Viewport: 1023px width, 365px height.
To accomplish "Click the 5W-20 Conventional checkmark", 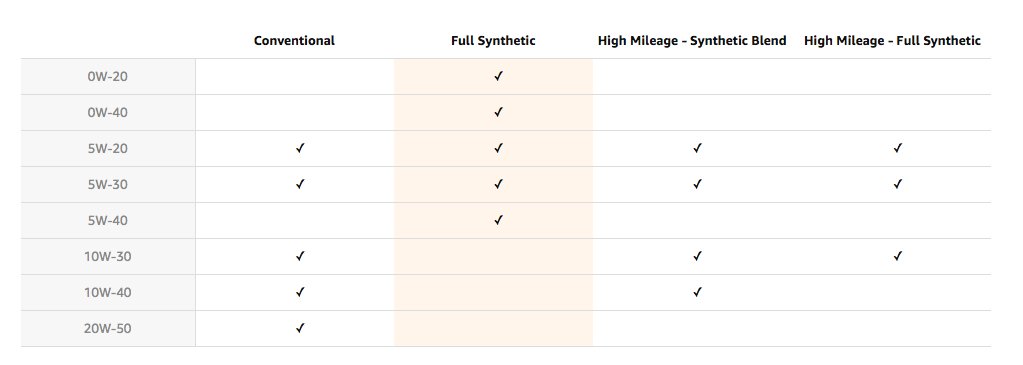I will [x=300, y=148].
